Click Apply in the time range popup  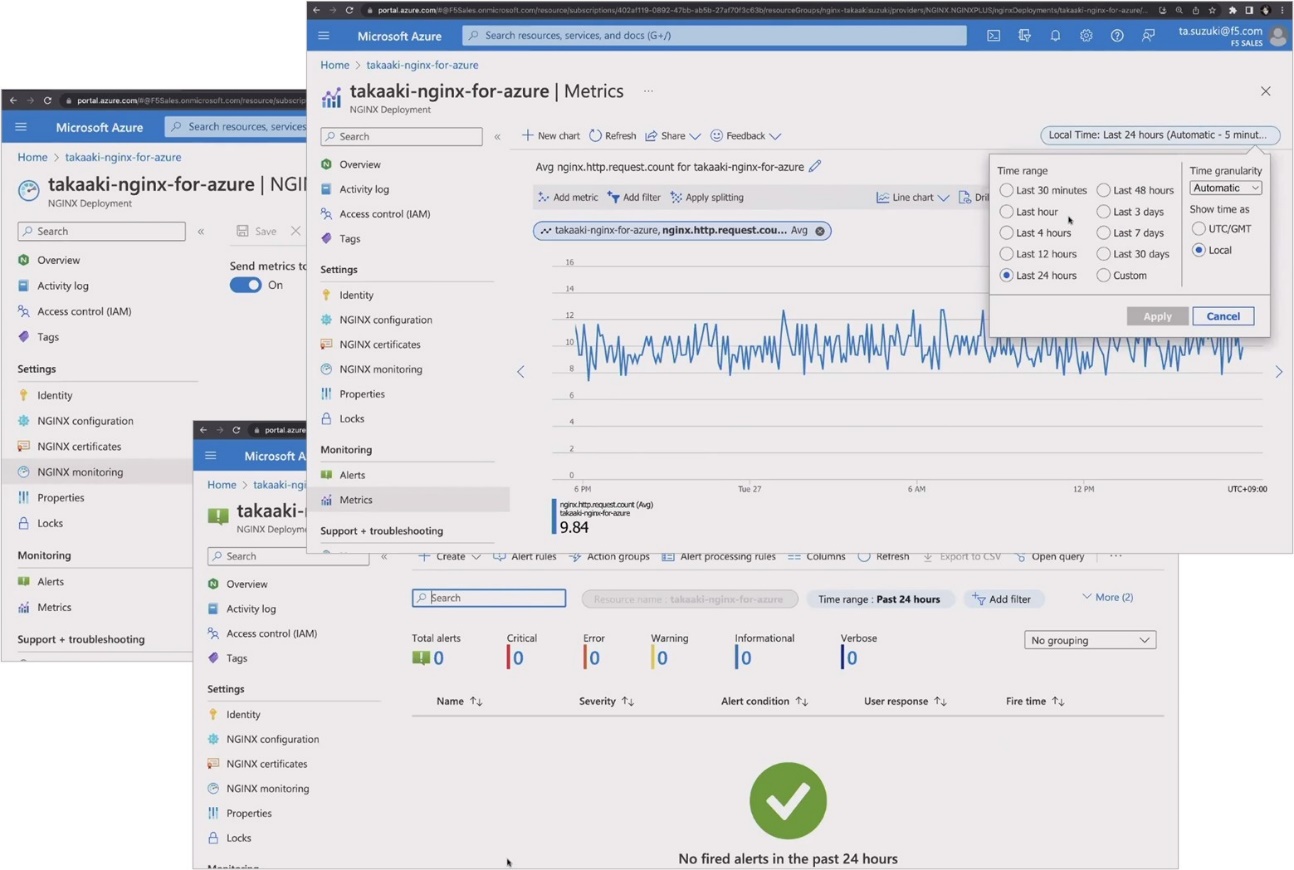pyautogui.click(x=1158, y=316)
